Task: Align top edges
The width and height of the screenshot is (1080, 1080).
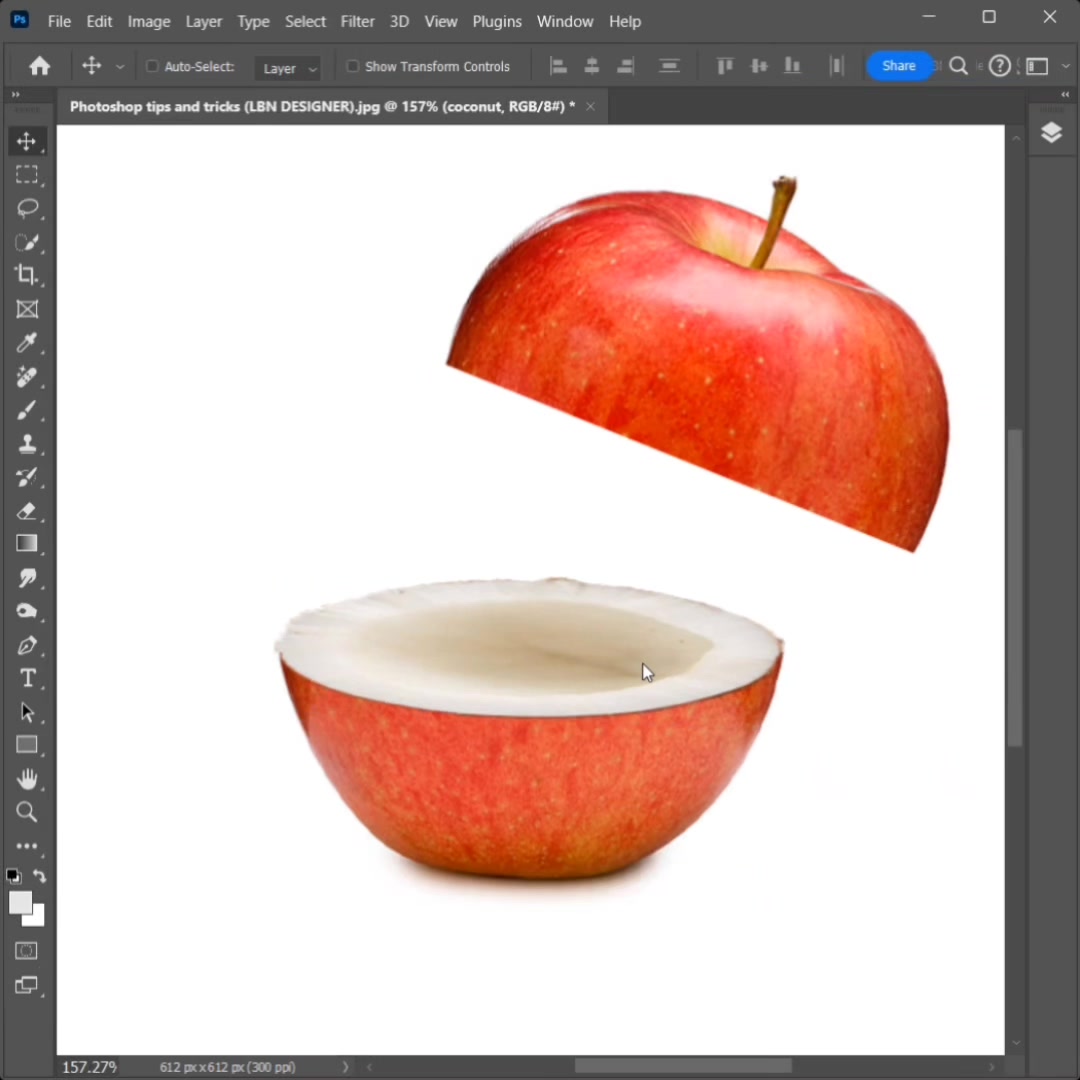Action: click(725, 66)
